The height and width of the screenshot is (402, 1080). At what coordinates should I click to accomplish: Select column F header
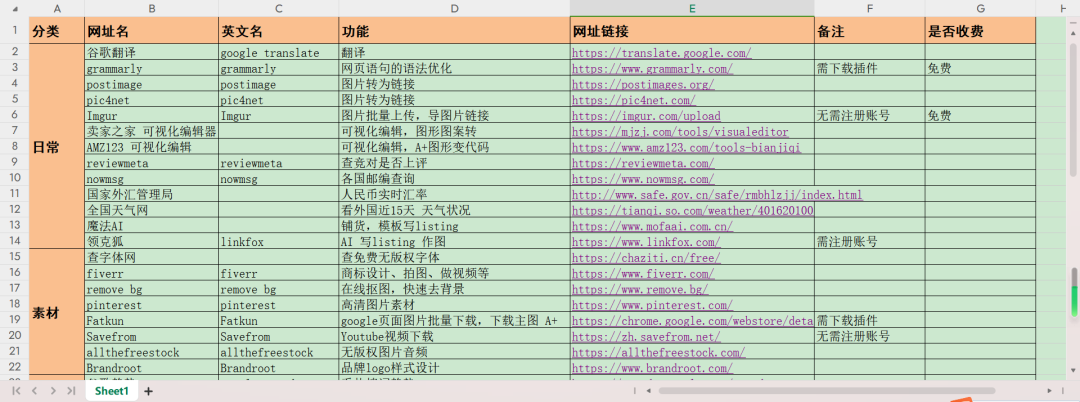point(870,8)
